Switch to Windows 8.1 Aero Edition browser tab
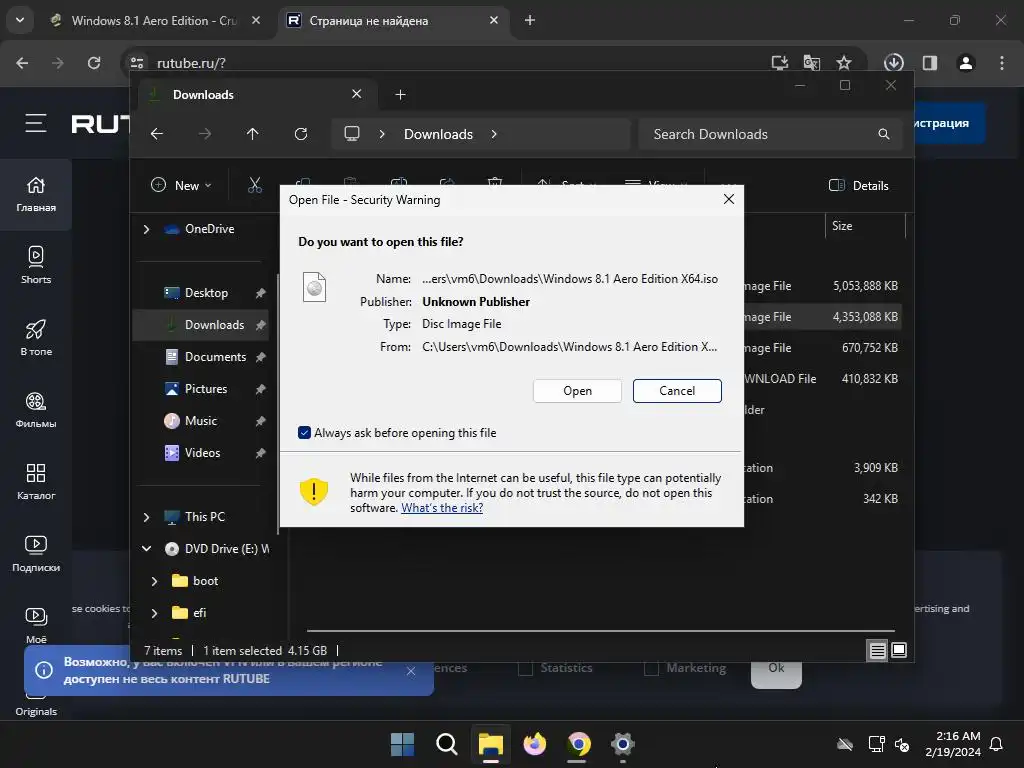 153,21
